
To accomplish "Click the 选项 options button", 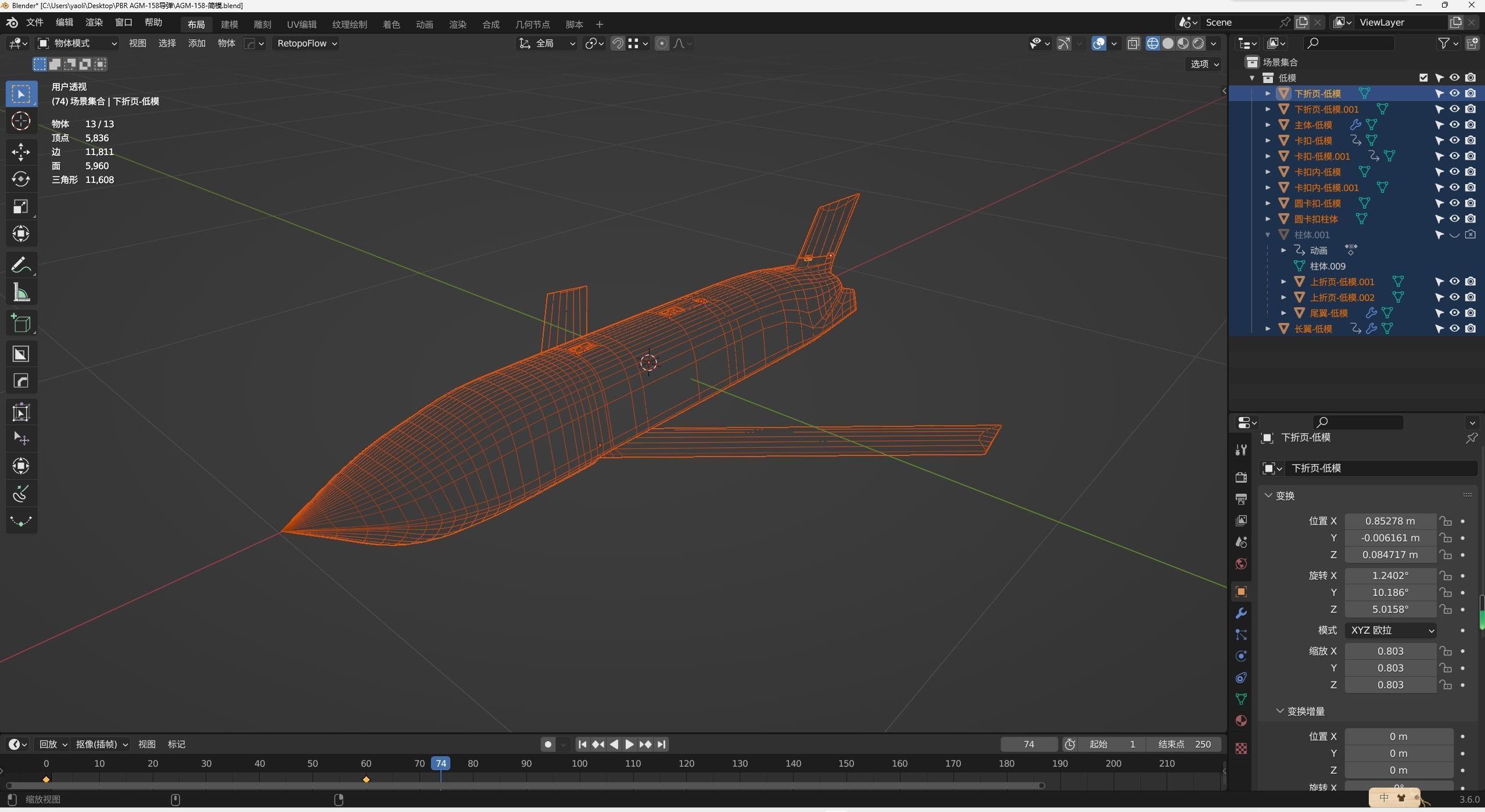I will pos(1204,64).
